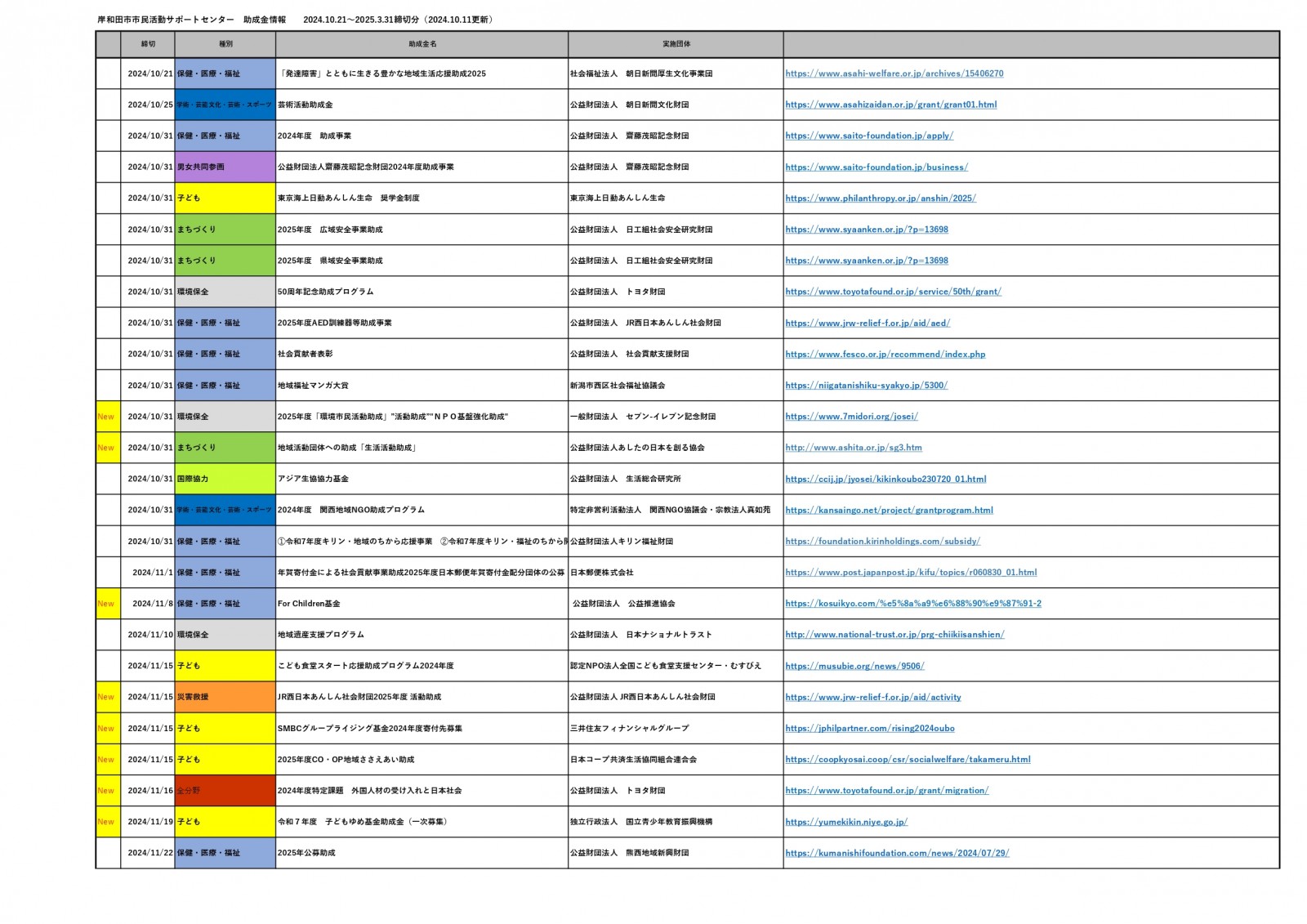
Task: Click the 助成金名 column header
Action: [422, 44]
